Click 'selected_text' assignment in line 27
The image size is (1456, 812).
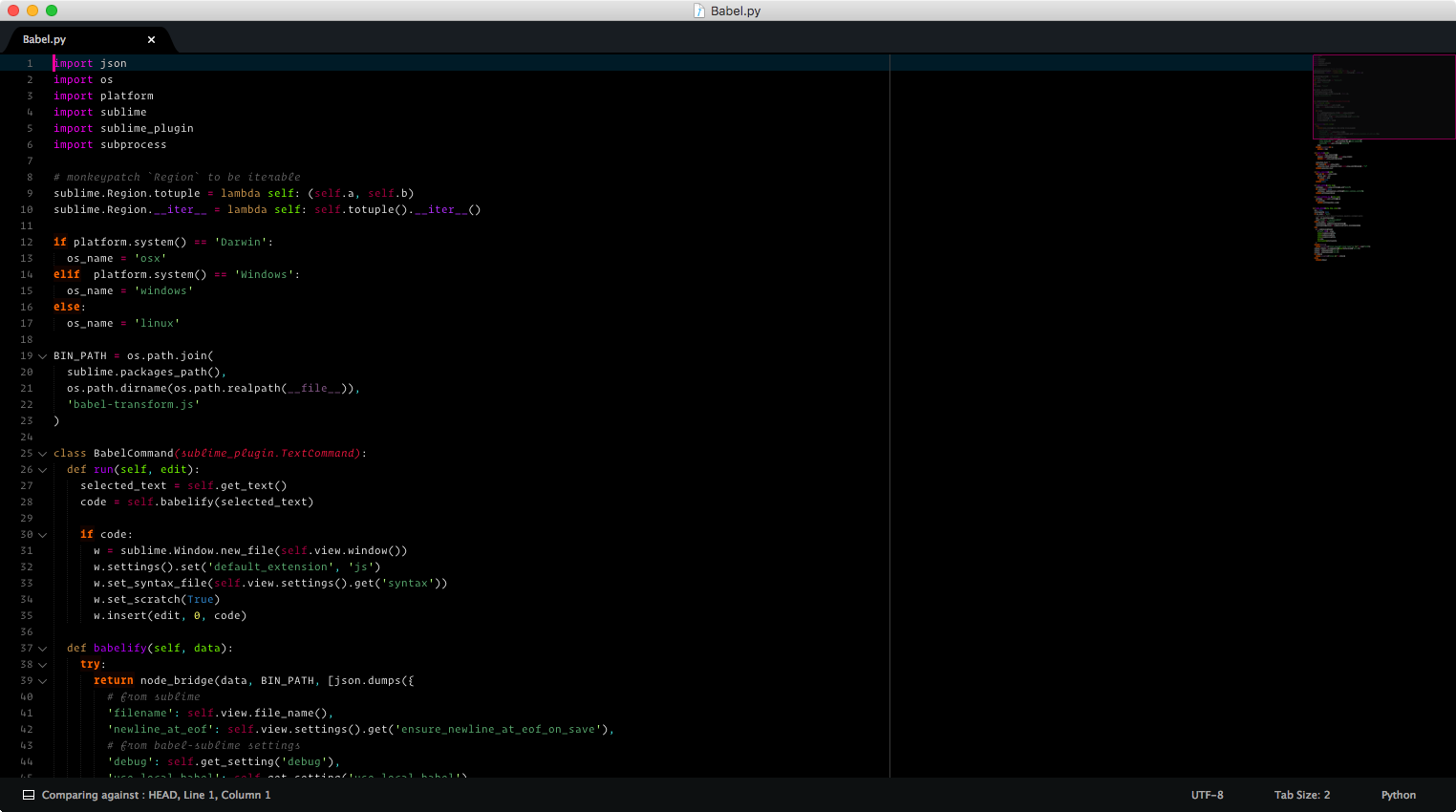pyautogui.click(x=123, y=486)
